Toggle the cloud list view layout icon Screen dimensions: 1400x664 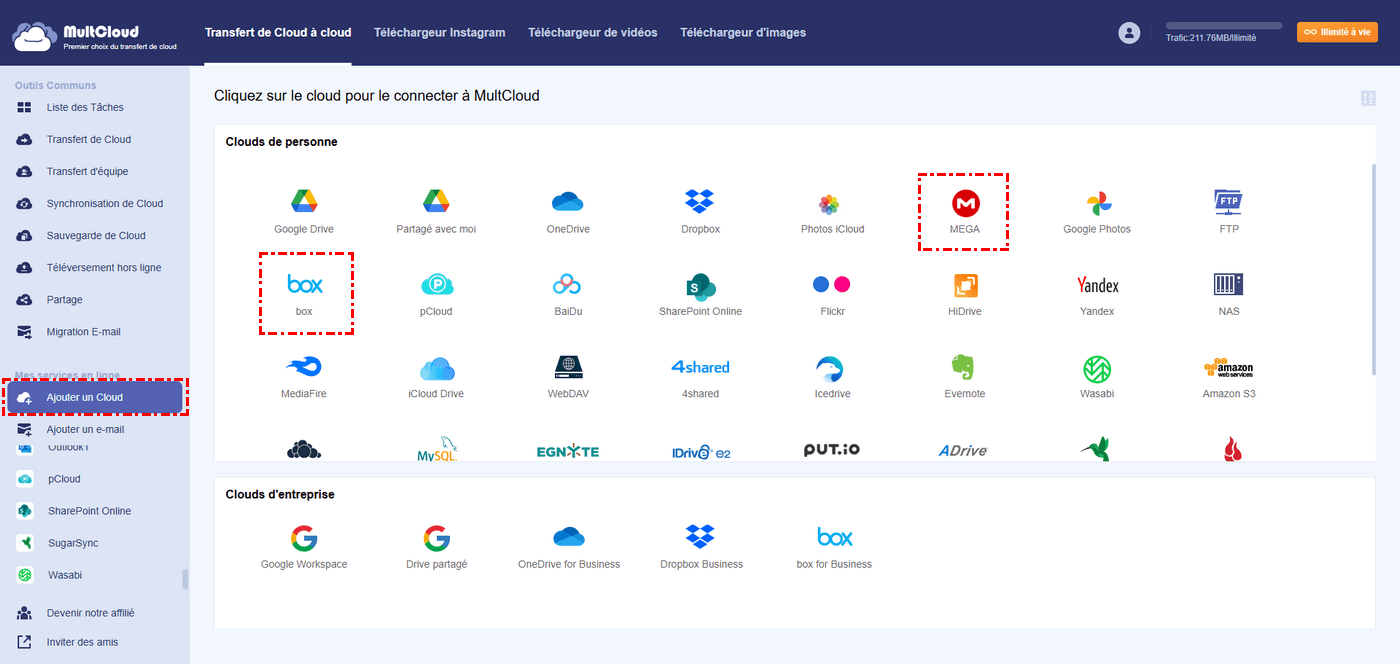[x=1369, y=98]
